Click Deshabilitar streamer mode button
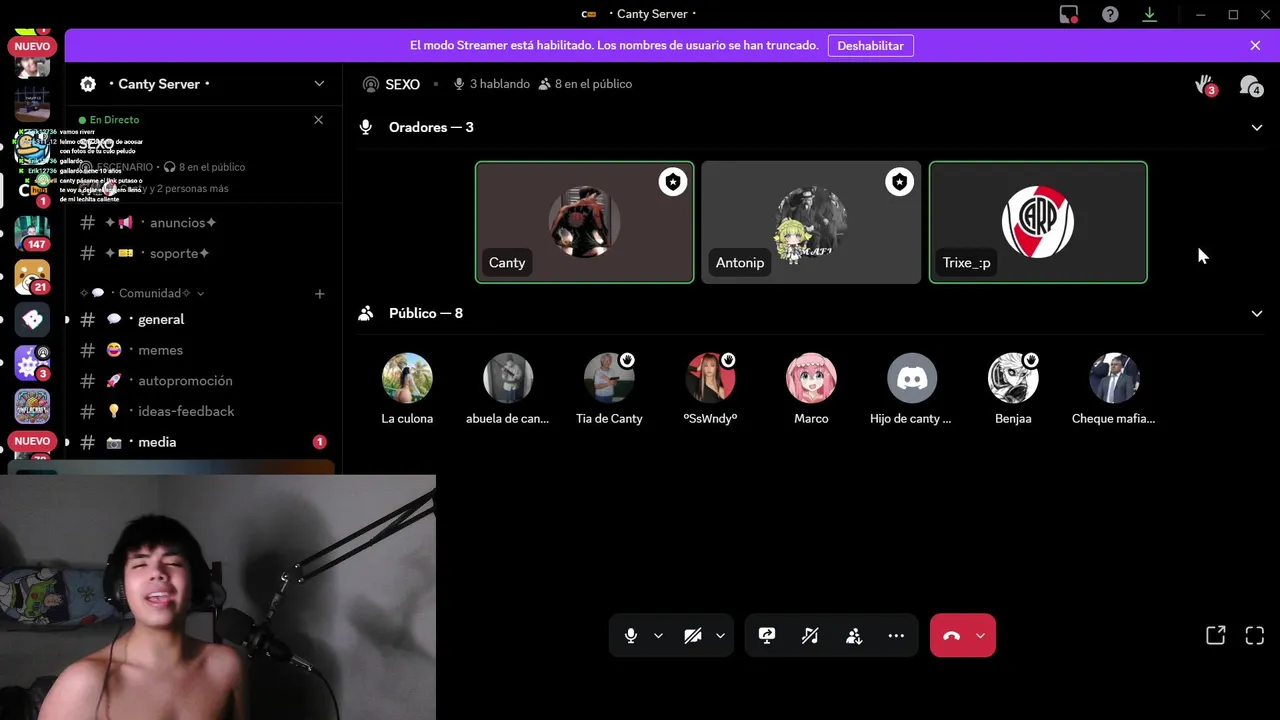Screen dimensions: 1280x720 [x=870, y=46]
